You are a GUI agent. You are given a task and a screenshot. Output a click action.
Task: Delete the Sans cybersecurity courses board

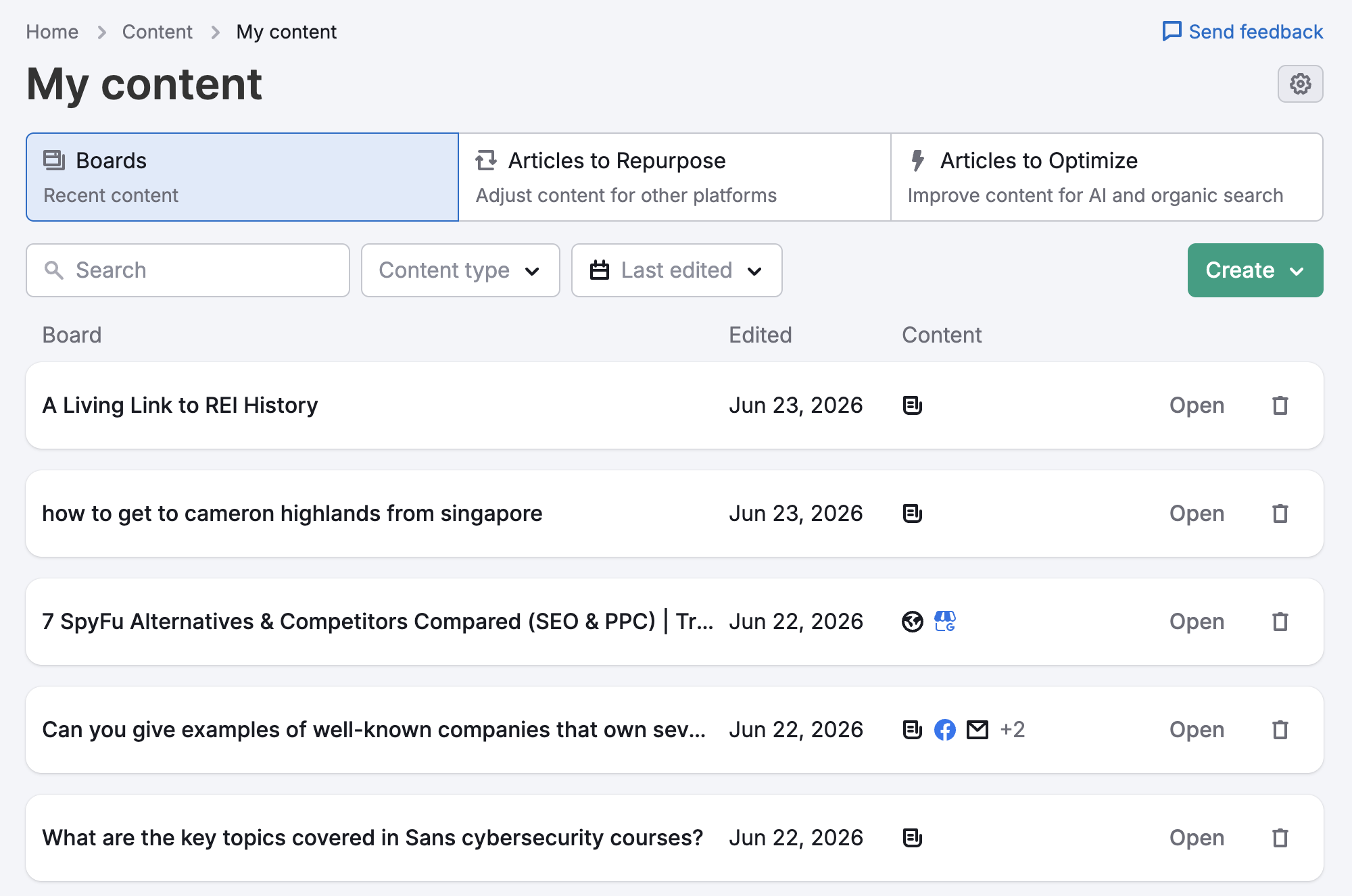pyautogui.click(x=1280, y=838)
